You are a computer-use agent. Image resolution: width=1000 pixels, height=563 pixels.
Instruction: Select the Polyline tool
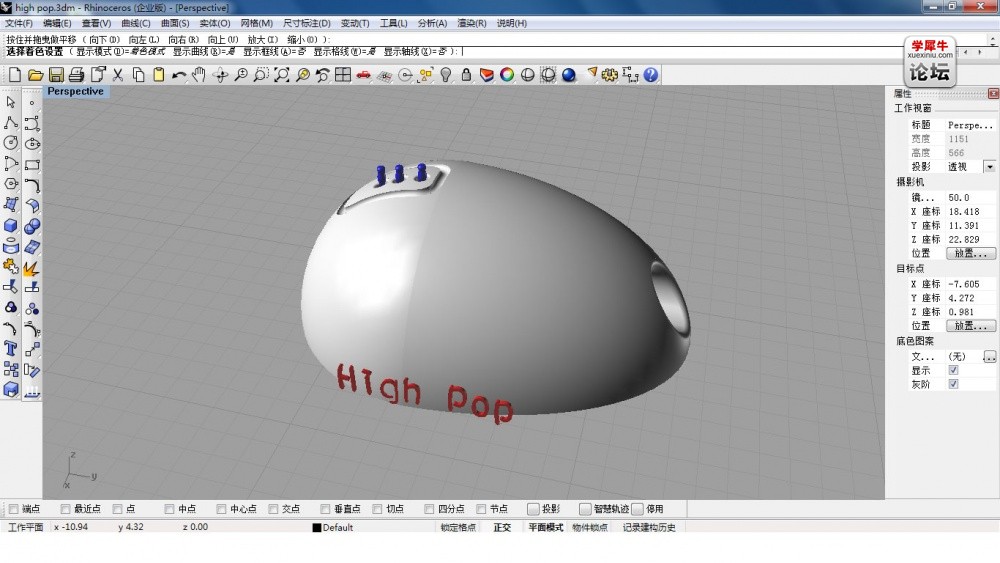tap(11, 122)
